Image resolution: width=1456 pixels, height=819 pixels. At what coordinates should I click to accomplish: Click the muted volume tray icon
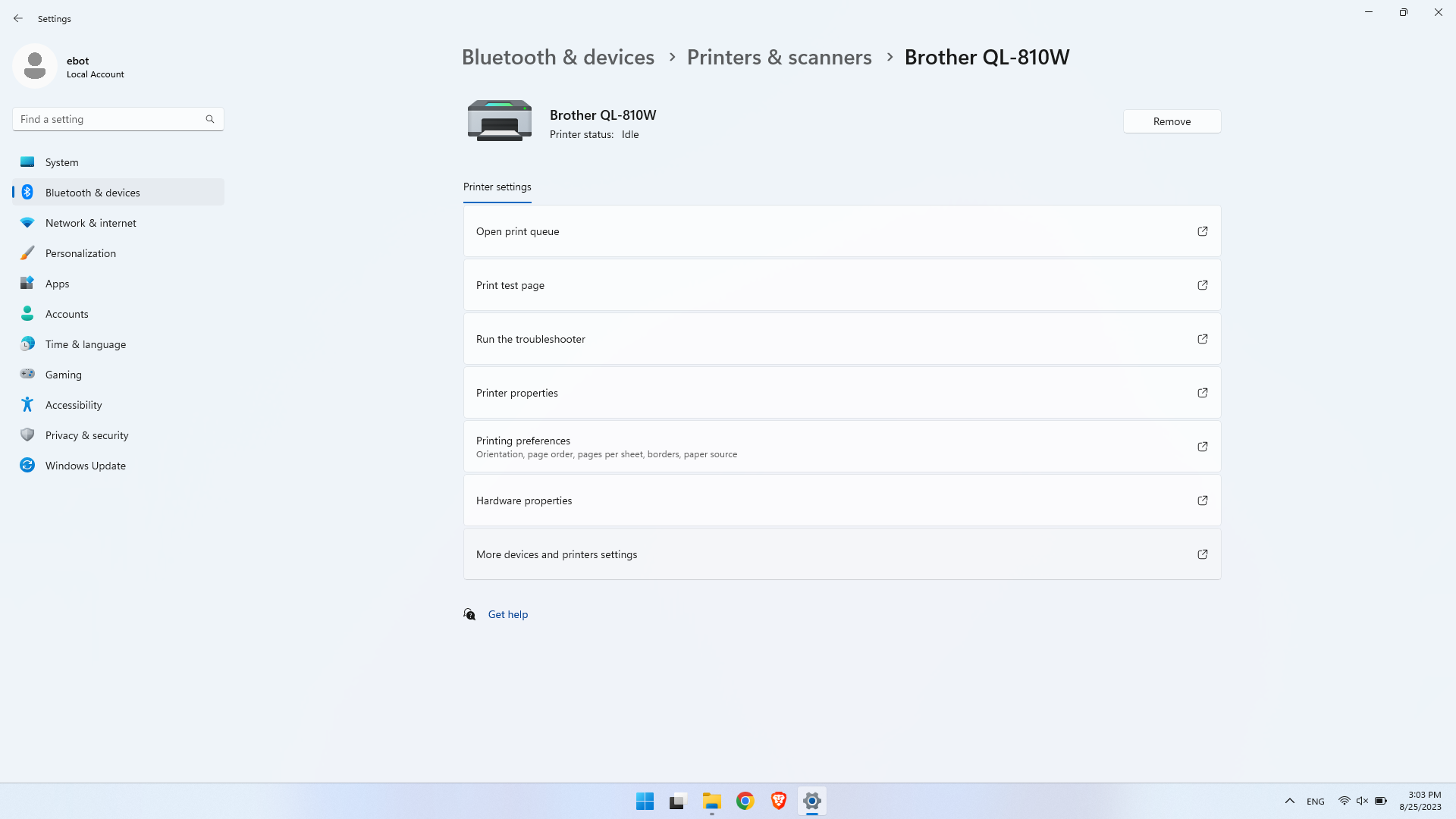pos(1363,801)
